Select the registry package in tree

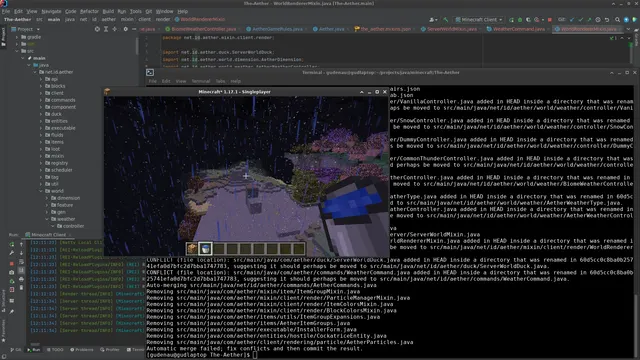(59, 163)
